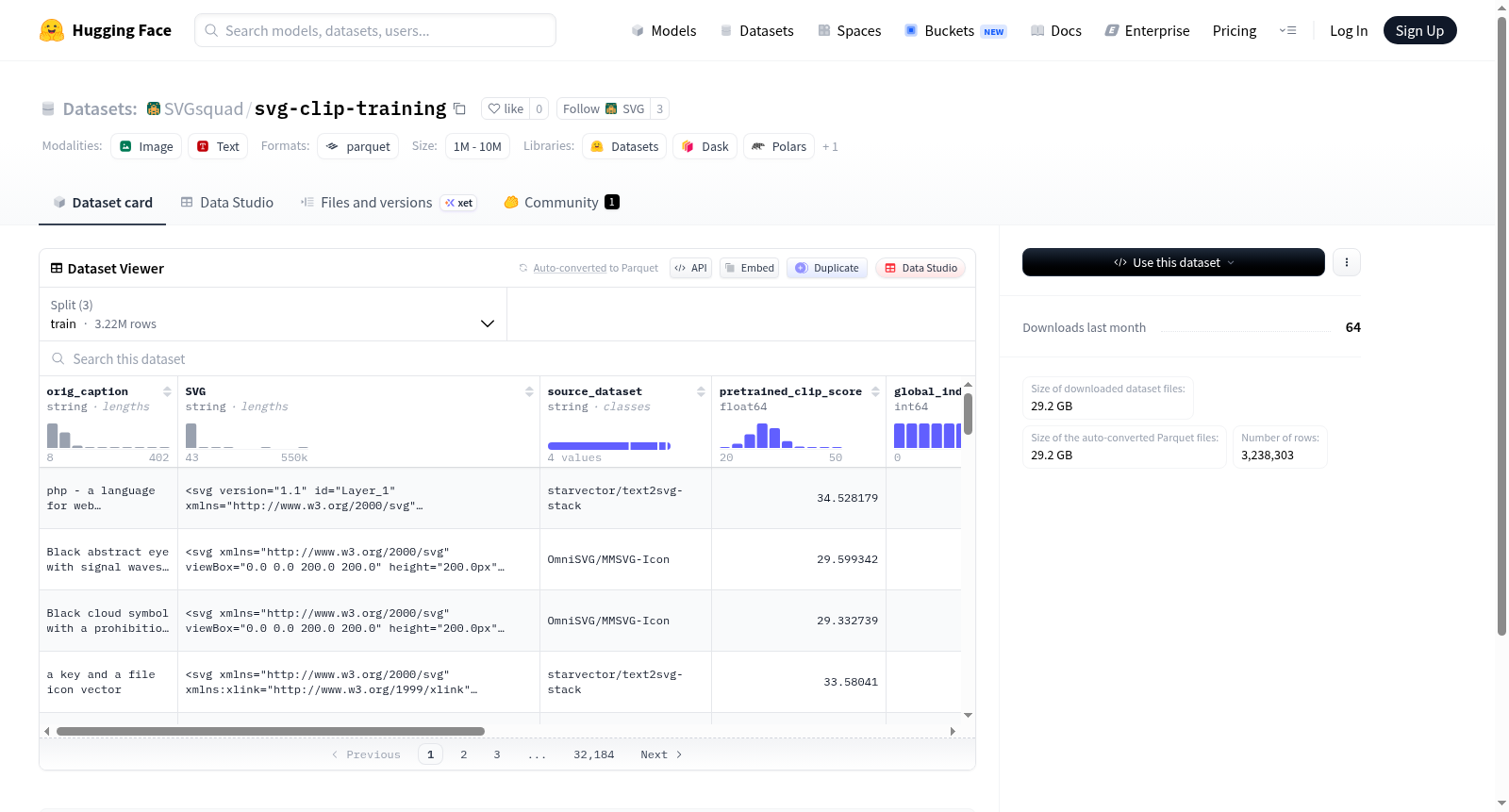Sort the SVG column
Image resolution: width=1509 pixels, height=812 pixels.
click(x=529, y=391)
